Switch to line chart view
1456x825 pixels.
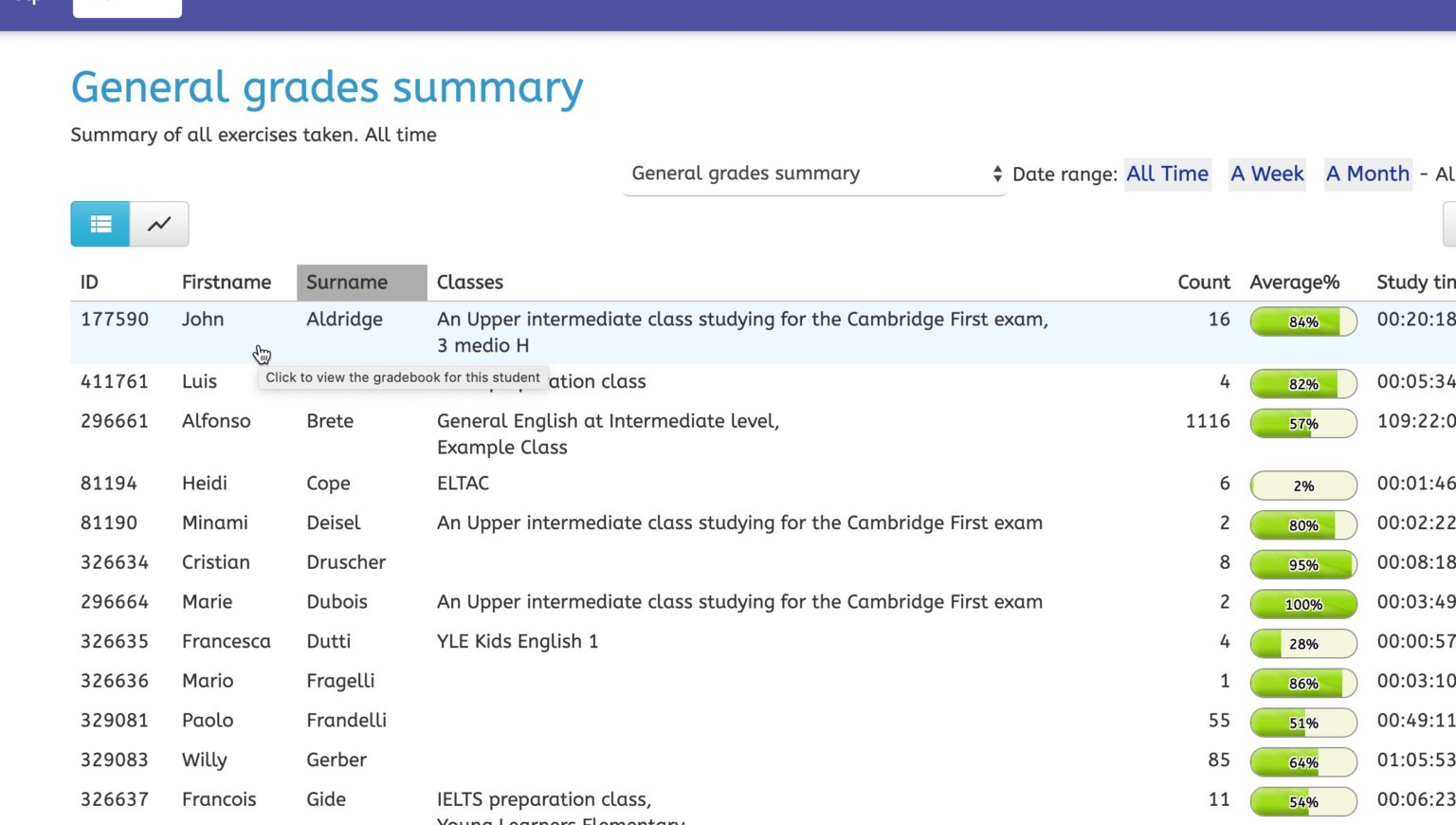159,224
